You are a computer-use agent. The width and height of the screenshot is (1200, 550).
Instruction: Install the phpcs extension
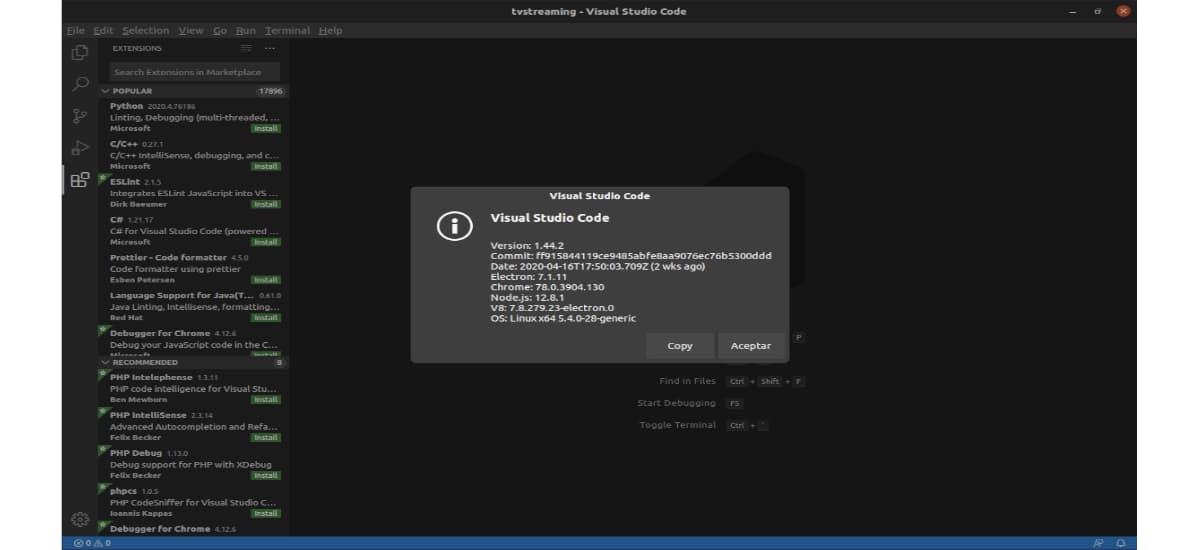coord(266,513)
